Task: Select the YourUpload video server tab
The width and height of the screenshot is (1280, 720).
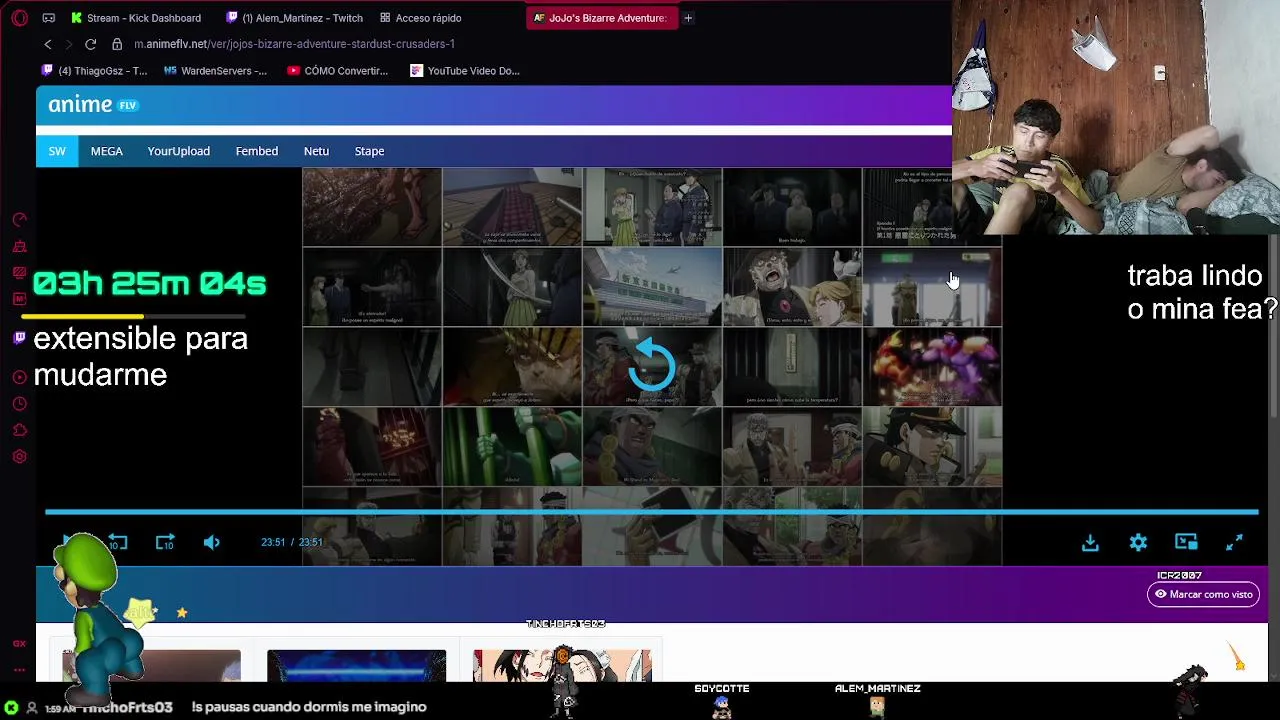Action: coord(179,151)
